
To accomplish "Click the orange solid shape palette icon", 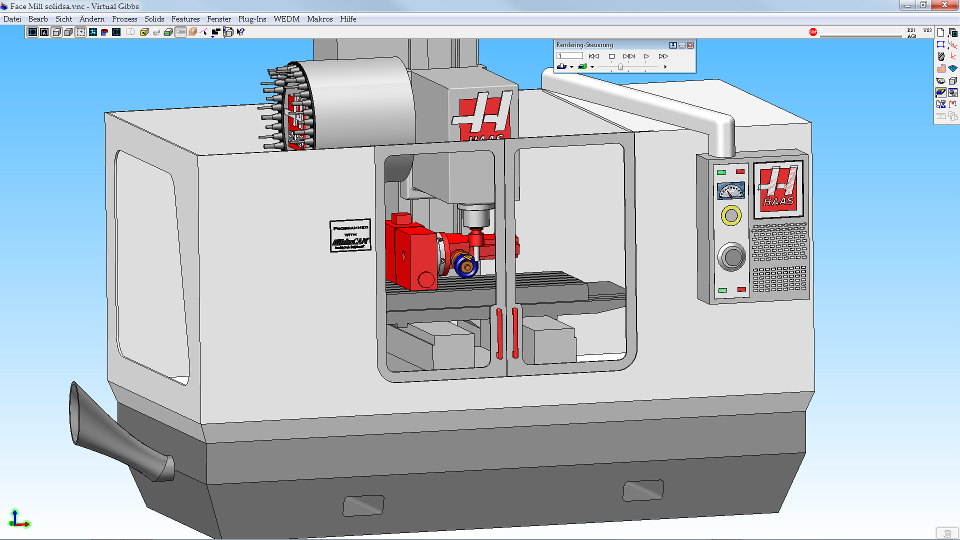I will [940, 69].
